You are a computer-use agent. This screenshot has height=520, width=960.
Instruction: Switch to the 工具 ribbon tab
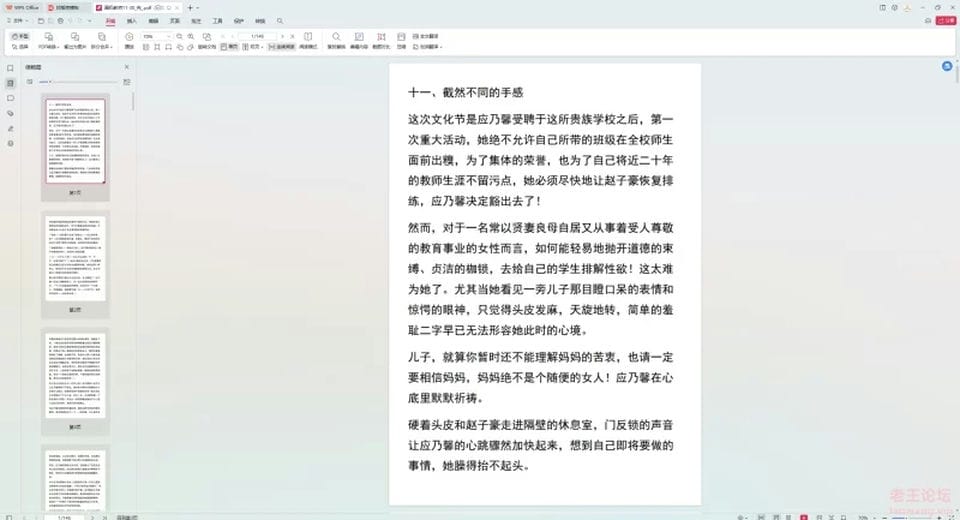217,21
